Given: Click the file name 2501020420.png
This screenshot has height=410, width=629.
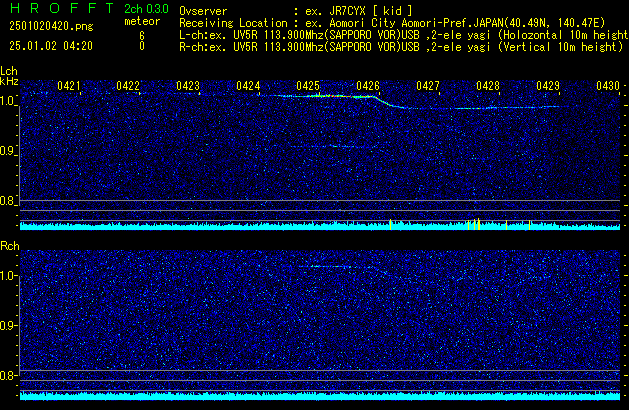Looking at the screenshot, I should click(51, 26).
